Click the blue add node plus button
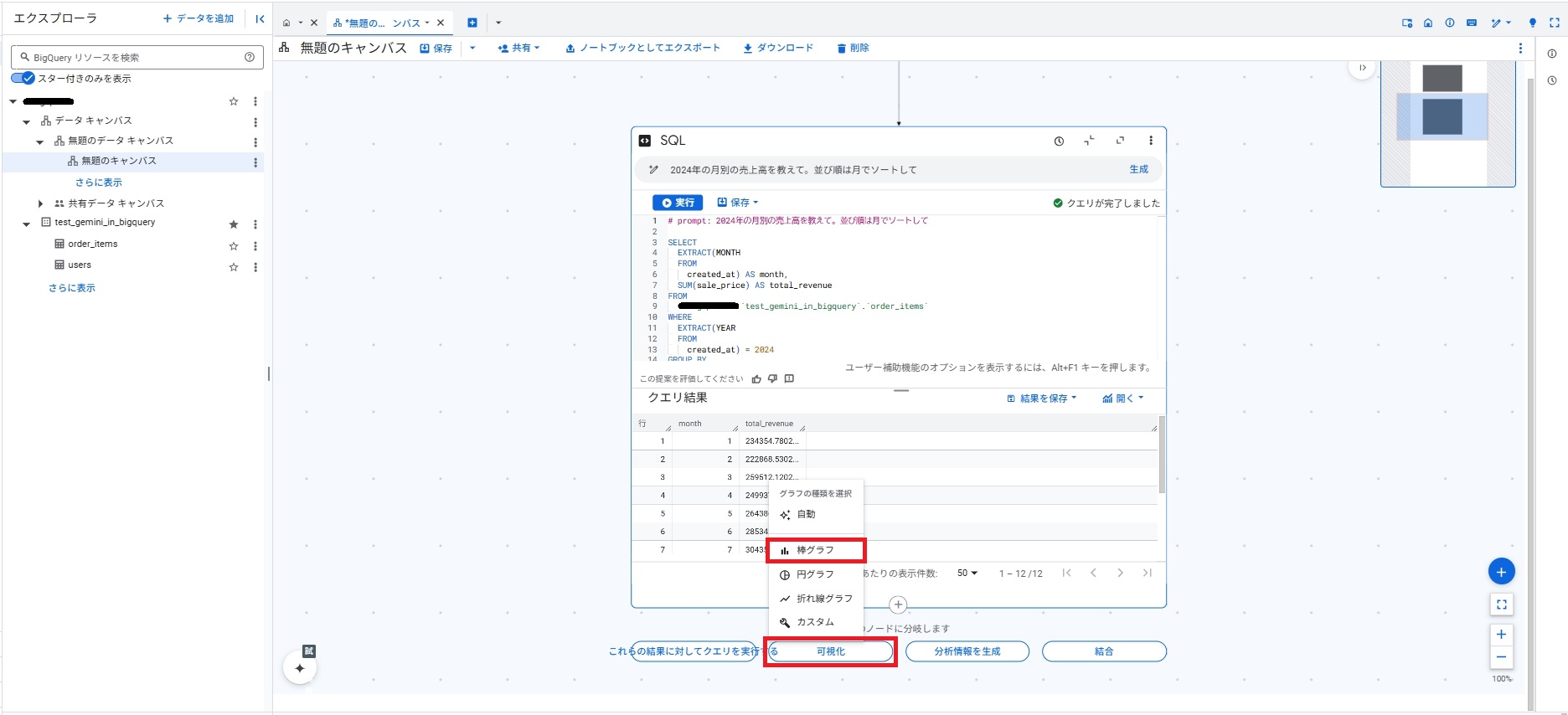 [1501, 572]
